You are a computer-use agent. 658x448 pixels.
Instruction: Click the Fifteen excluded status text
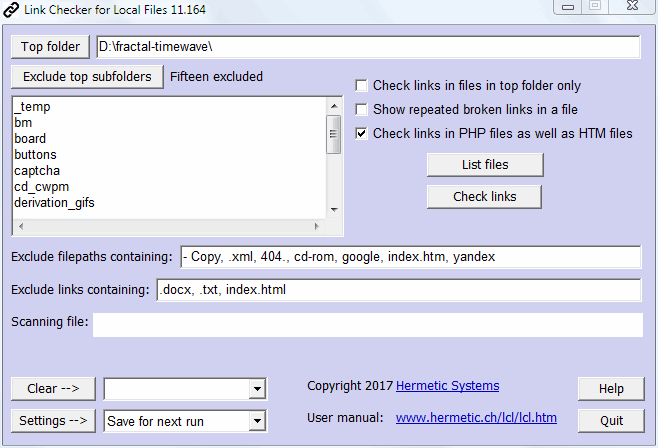click(x=216, y=77)
